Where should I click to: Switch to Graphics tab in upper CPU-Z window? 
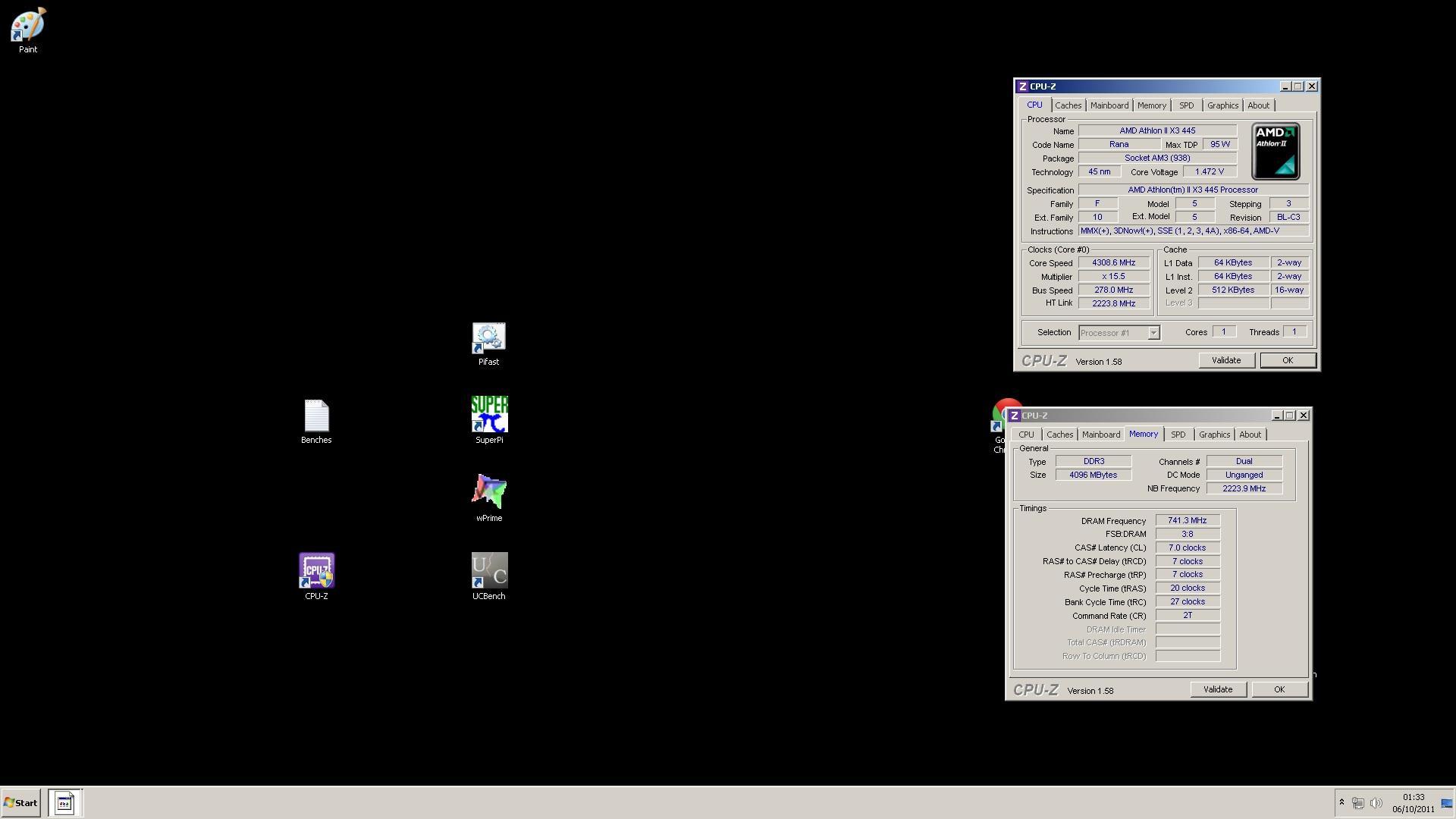[x=1222, y=105]
